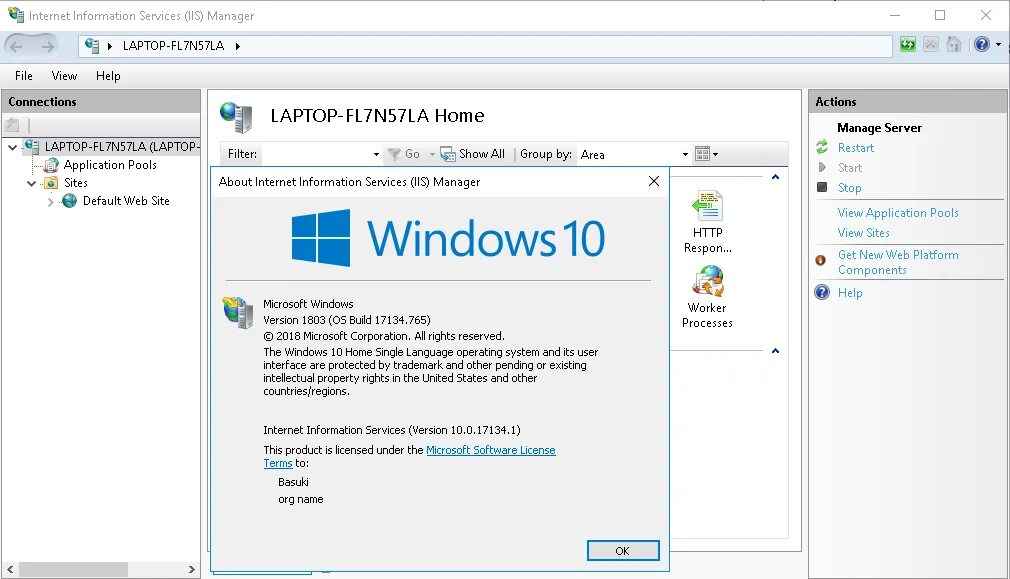Expand the Default Web Site node
Image resolution: width=1010 pixels, height=579 pixels.
click(x=50, y=202)
